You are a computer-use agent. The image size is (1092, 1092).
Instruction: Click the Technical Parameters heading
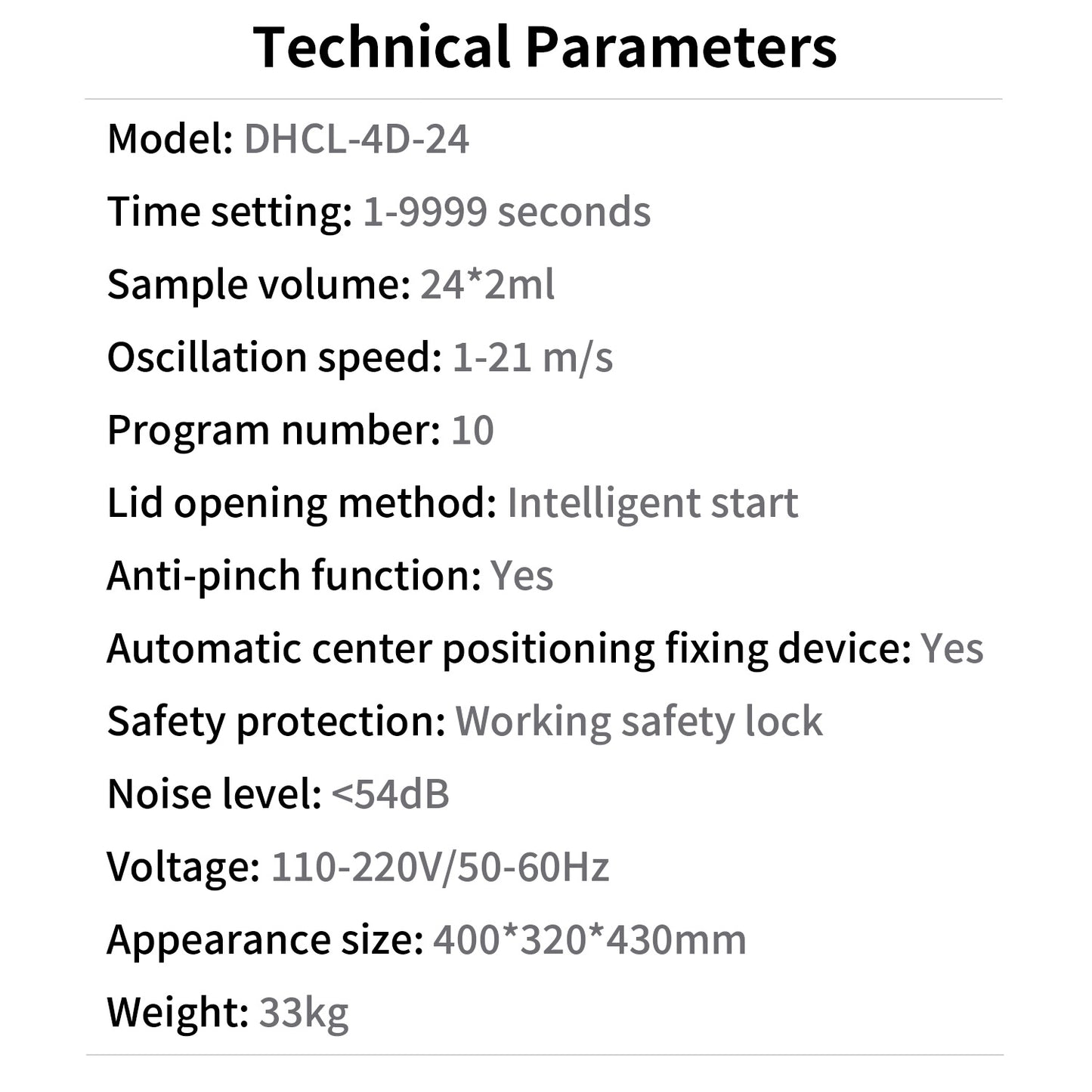tap(545, 47)
